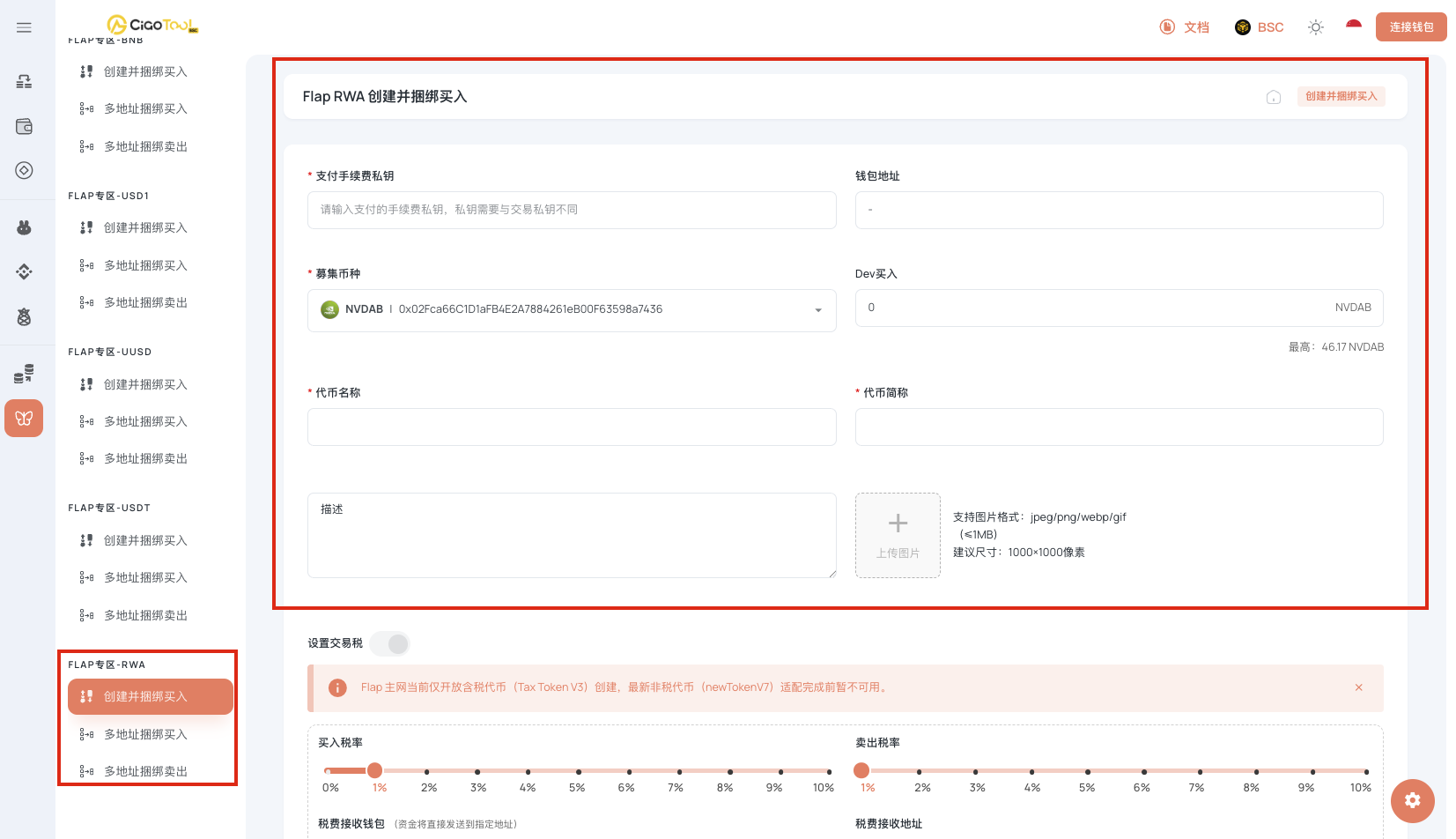Viewport: 1456px width, 839px height.
Task: Dismiss the Flap tax token notice with X
Action: click(x=1359, y=687)
